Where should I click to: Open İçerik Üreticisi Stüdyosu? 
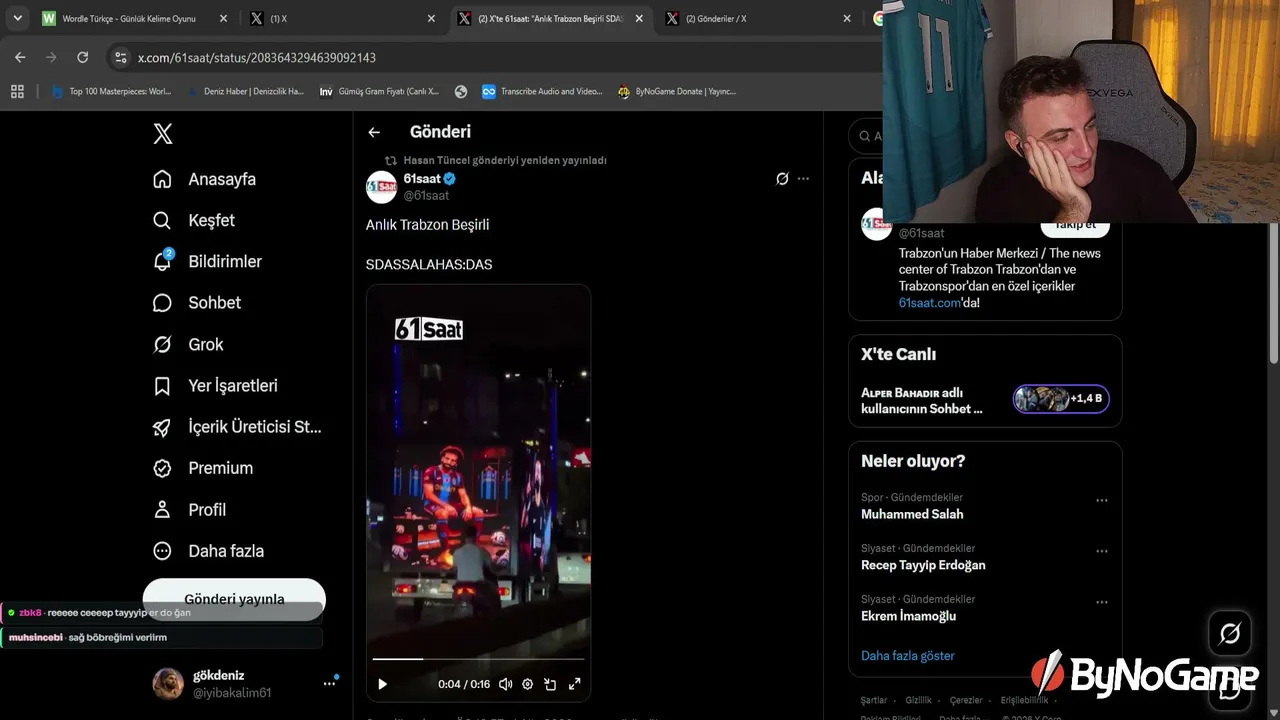[237, 427]
